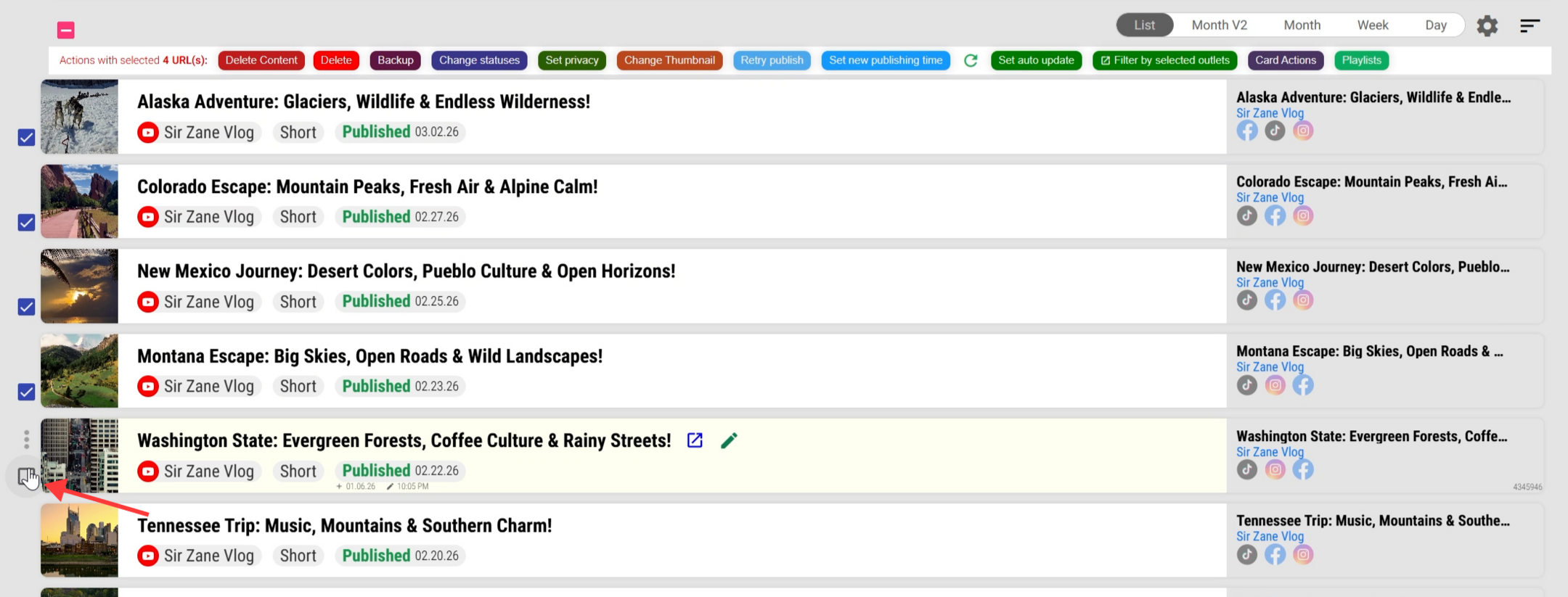Open the sort lines icon menu
Viewport: 1568px width, 597px height.
click(1530, 26)
